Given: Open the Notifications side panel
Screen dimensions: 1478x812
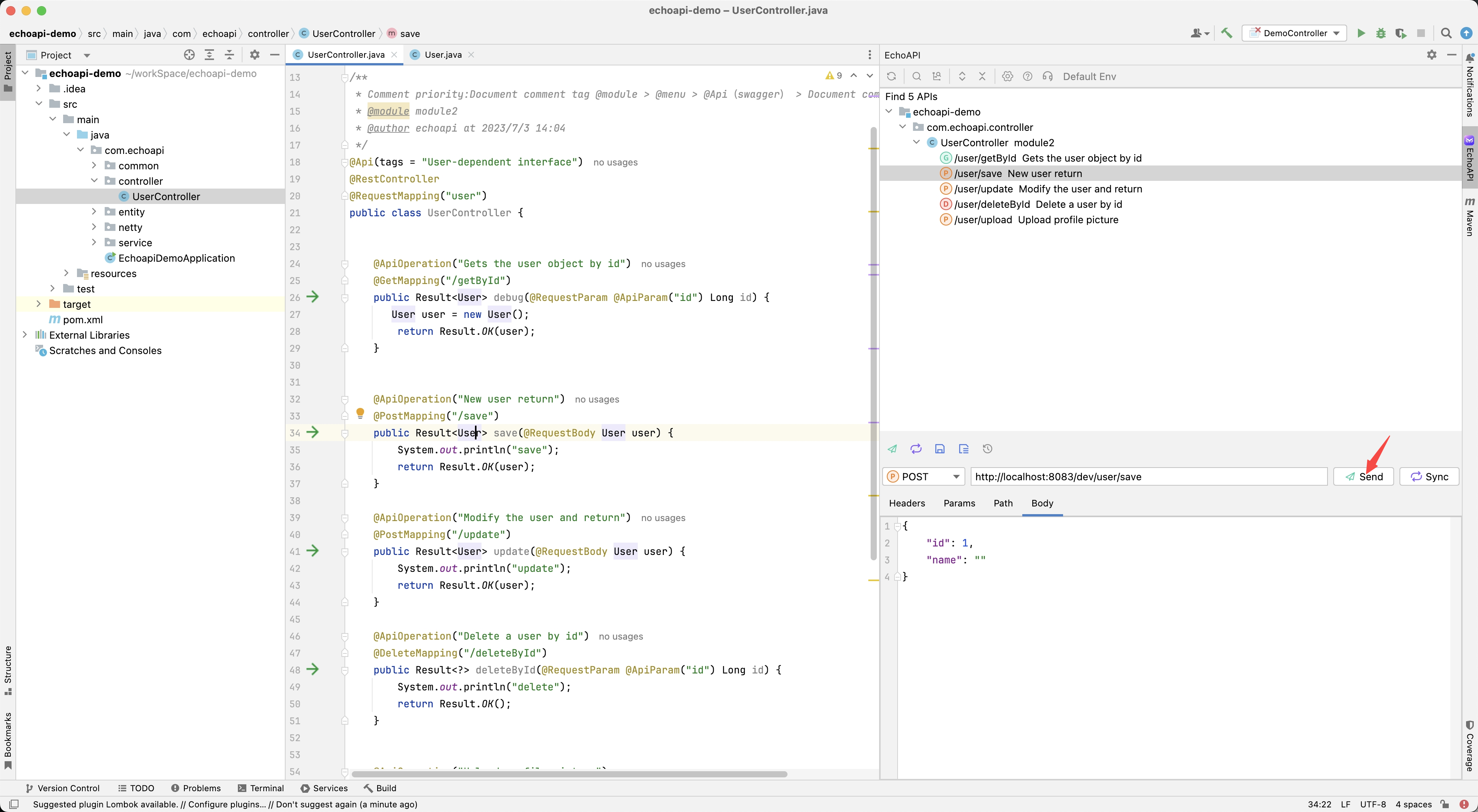Looking at the screenshot, I should tap(1470, 85).
